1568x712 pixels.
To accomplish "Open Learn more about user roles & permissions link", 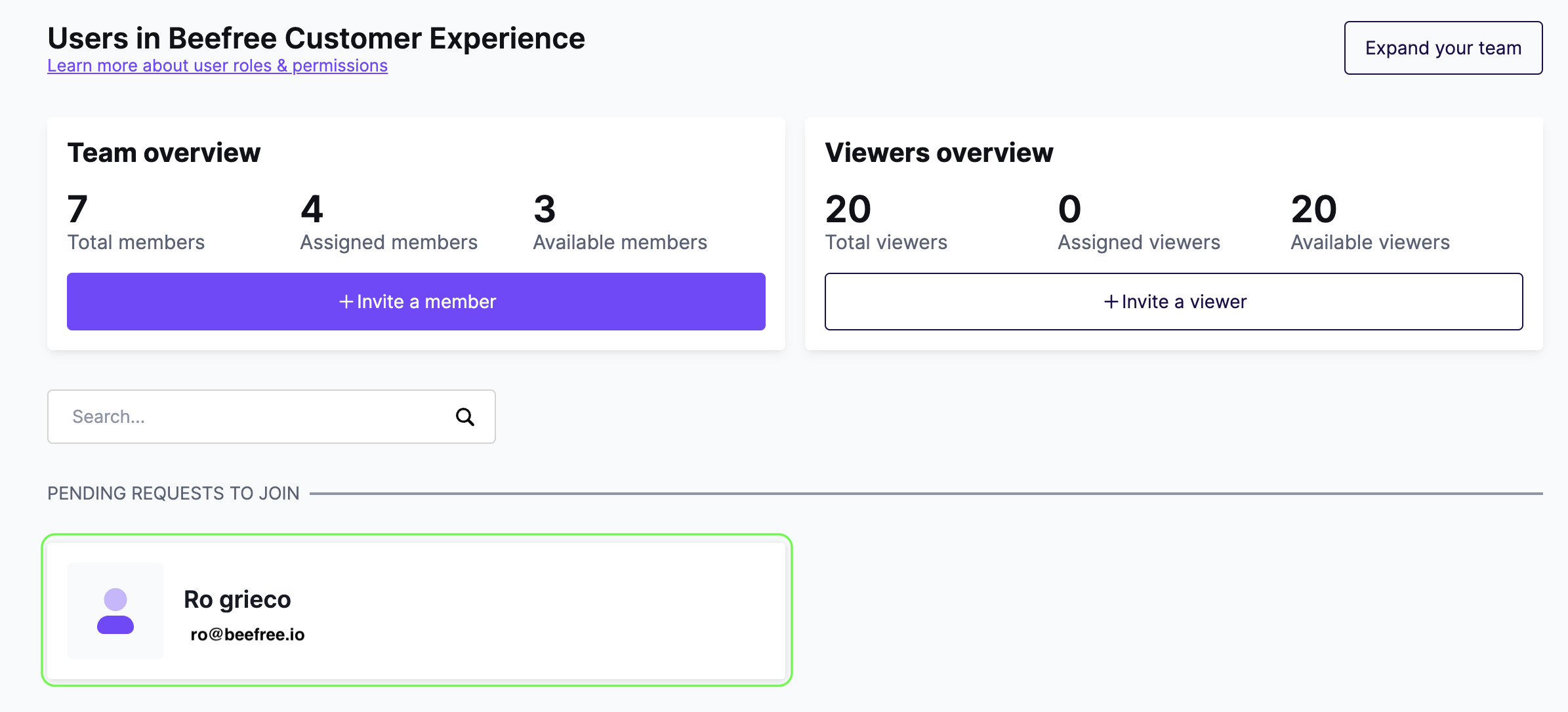I will click(217, 66).
